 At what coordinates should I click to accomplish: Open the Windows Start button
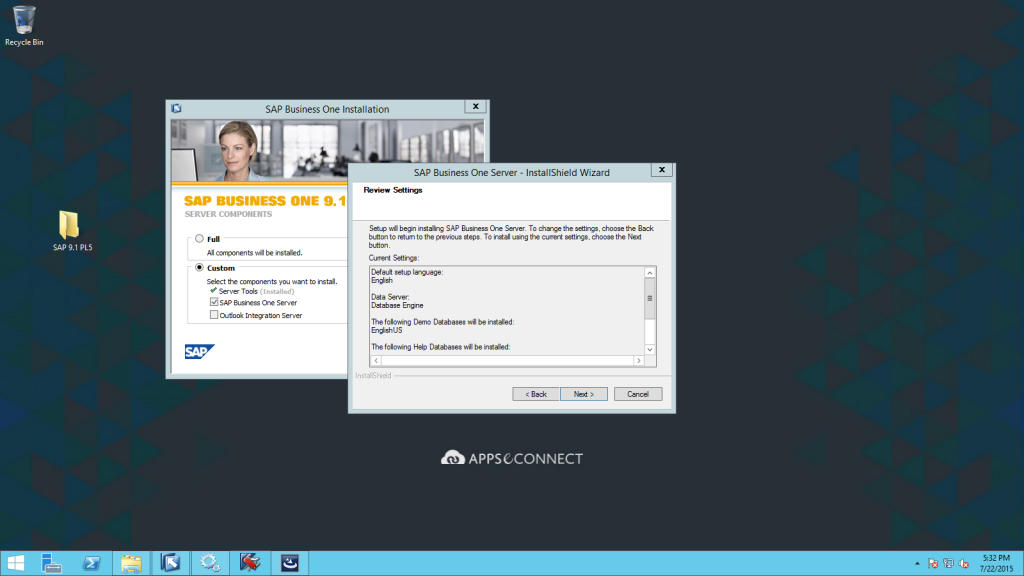click(x=16, y=563)
